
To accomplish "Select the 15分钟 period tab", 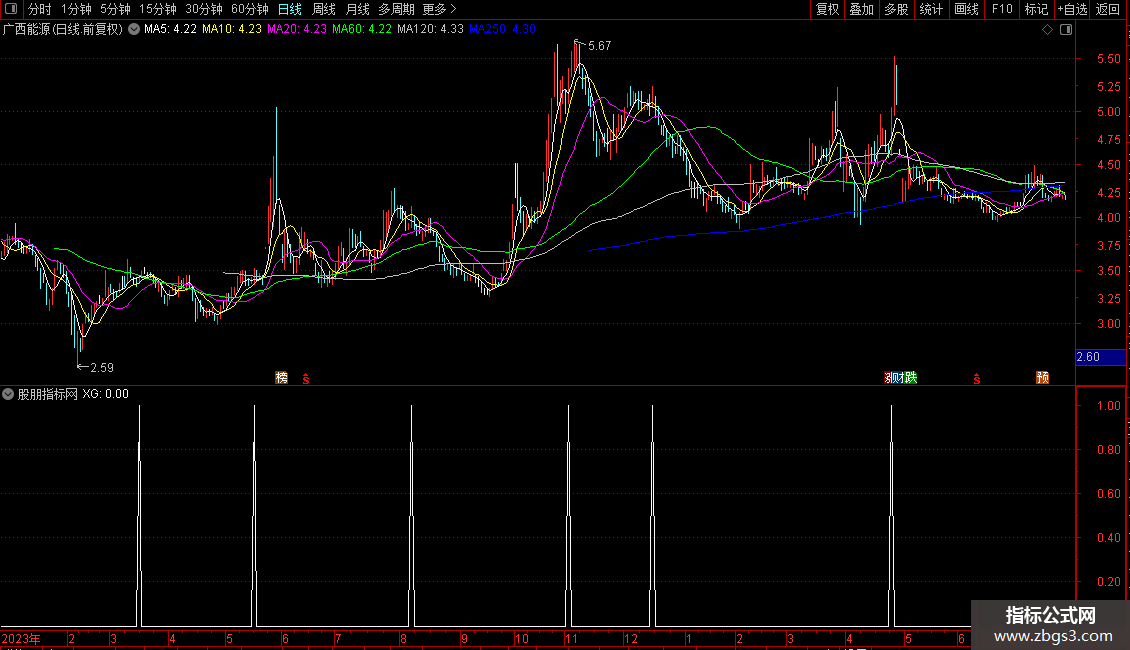I will [x=158, y=9].
